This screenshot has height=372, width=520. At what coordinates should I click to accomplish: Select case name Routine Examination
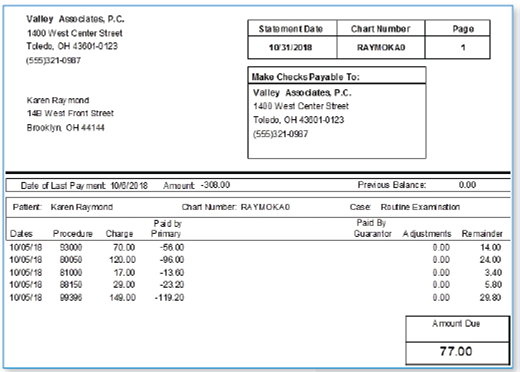click(x=420, y=207)
